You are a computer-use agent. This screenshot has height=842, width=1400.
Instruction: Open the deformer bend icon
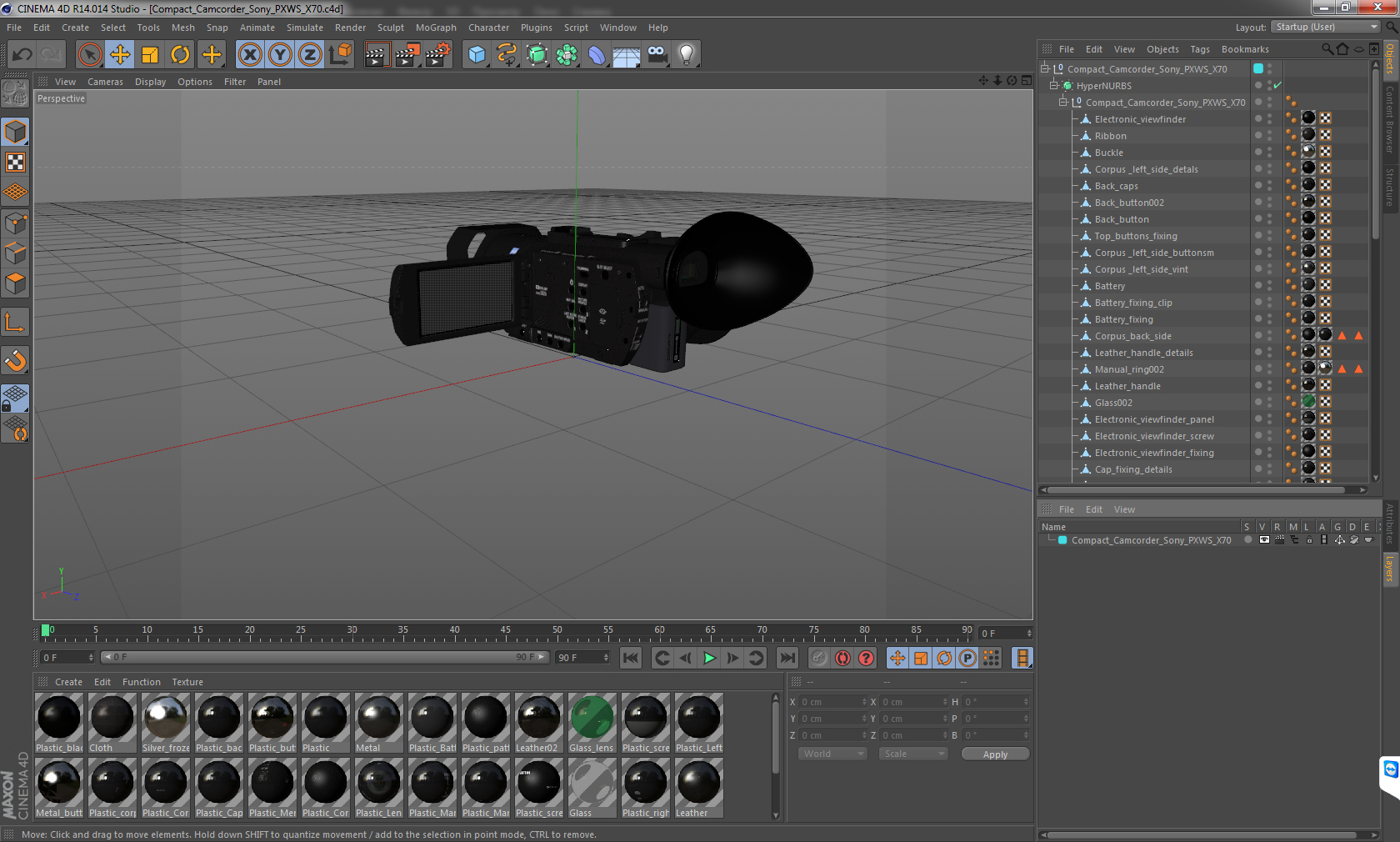click(x=597, y=55)
